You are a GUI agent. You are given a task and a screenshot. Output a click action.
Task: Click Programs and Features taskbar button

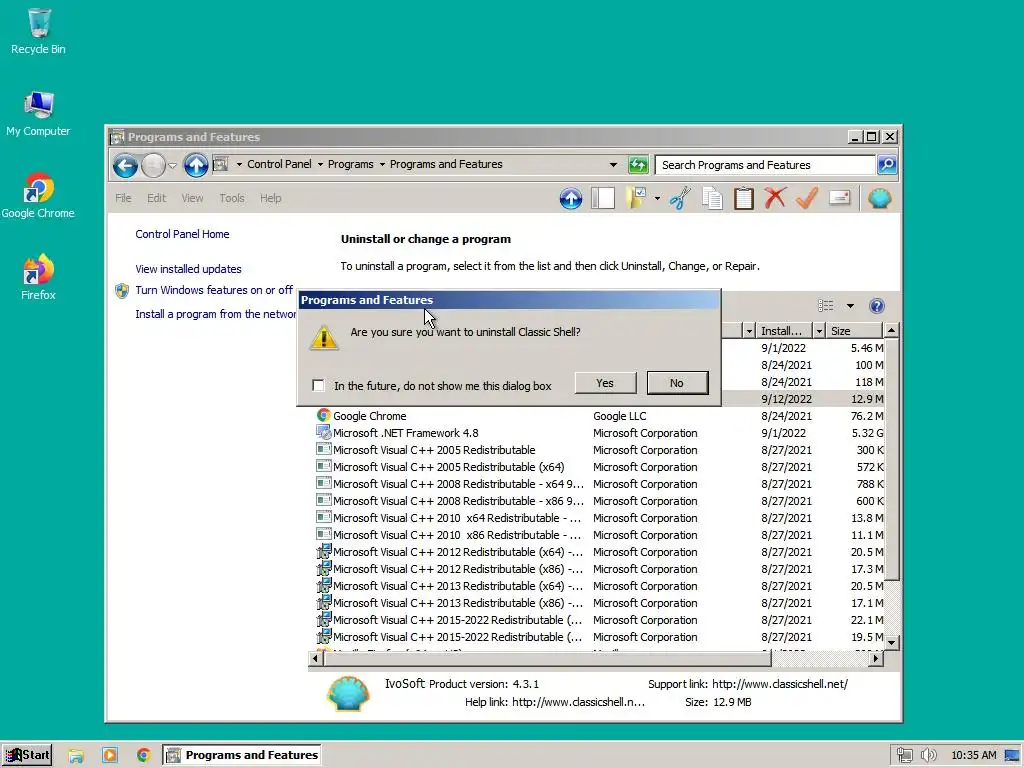pyautogui.click(x=242, y=756)
